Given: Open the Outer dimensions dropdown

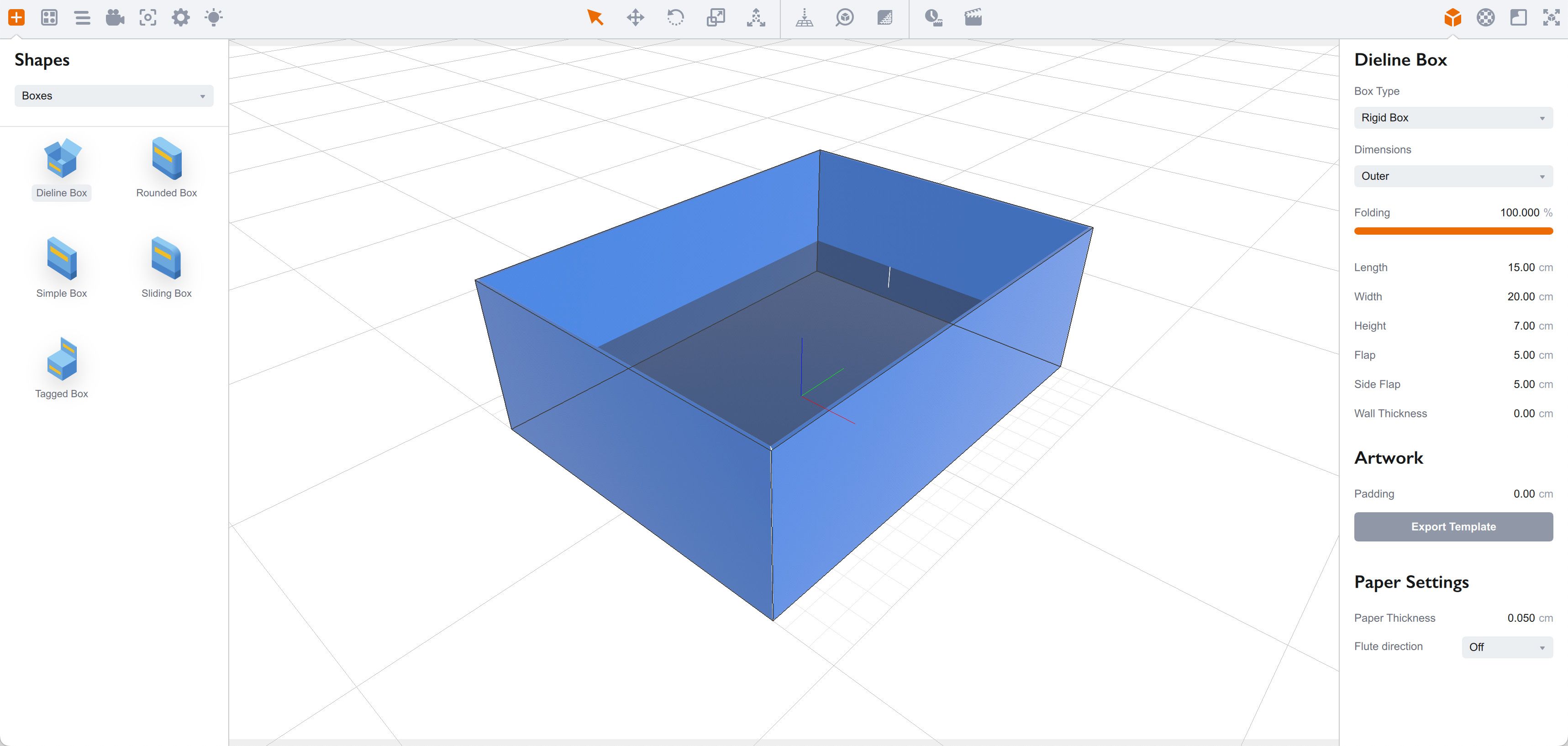Looking at the screenshot, I should click(1453, 176).
